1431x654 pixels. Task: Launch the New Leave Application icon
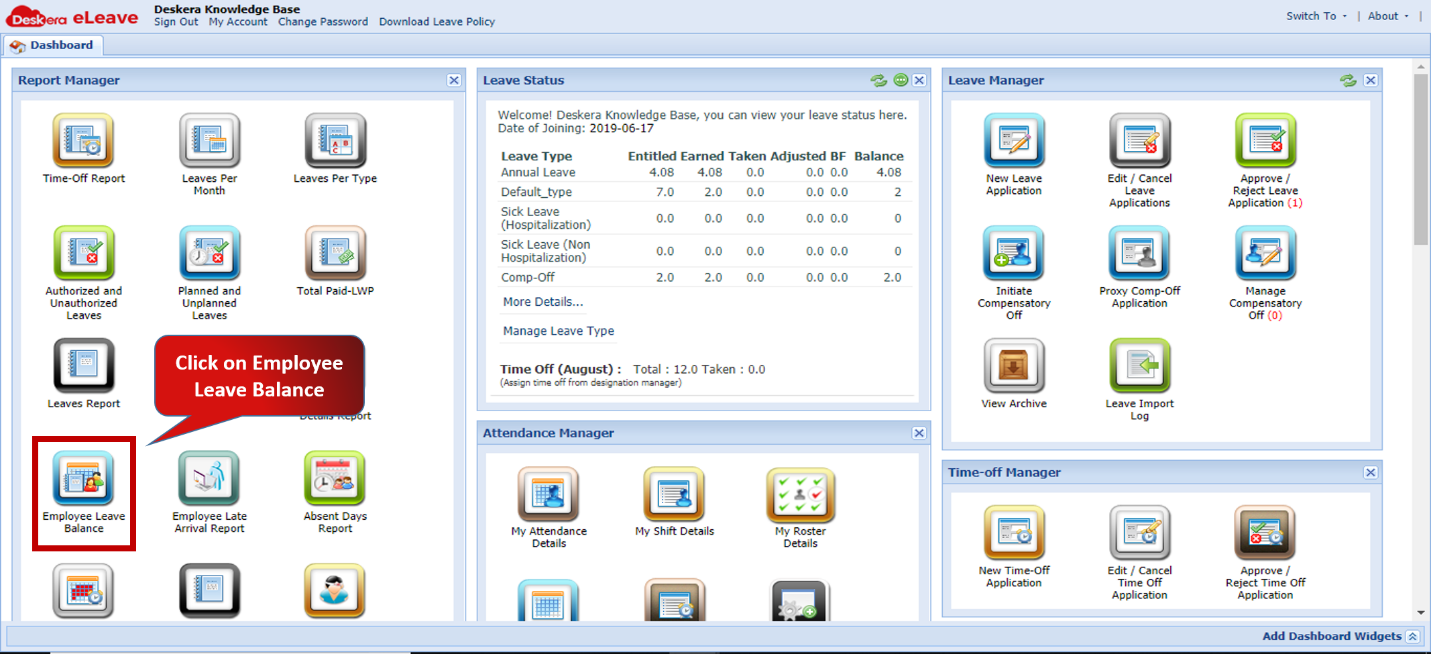point(1013,140)
